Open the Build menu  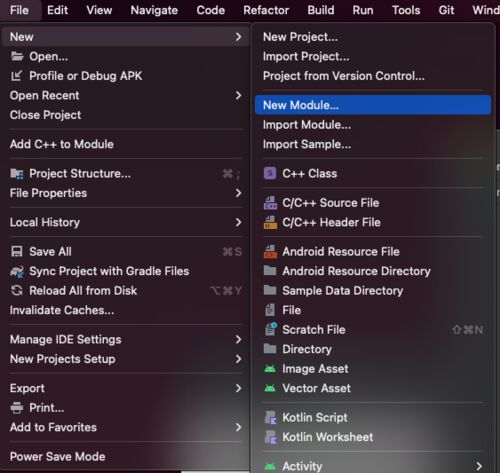pyautogui.click(x=321, y=10)
